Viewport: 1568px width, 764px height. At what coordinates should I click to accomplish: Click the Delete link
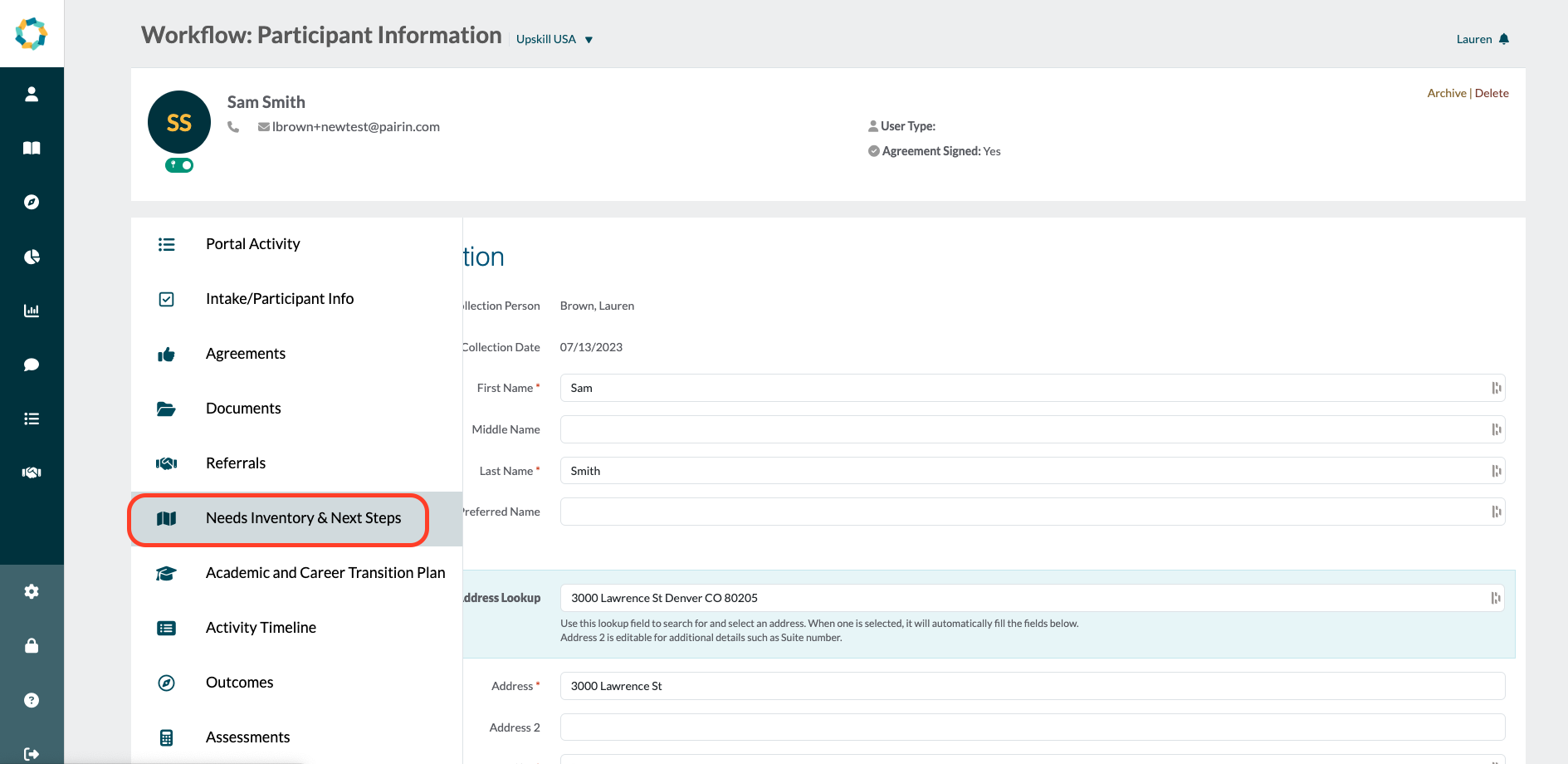click(1492, 93)
